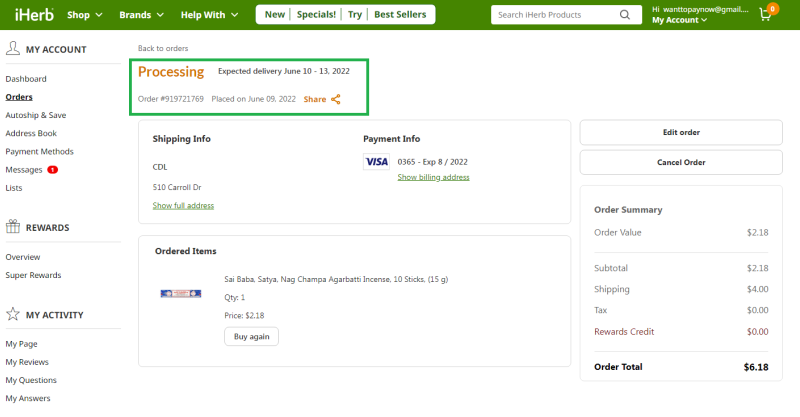This screenshot has width=800, height=417.
Task: Expand the My Account header dropdown
Action: (x=679, y=20)
